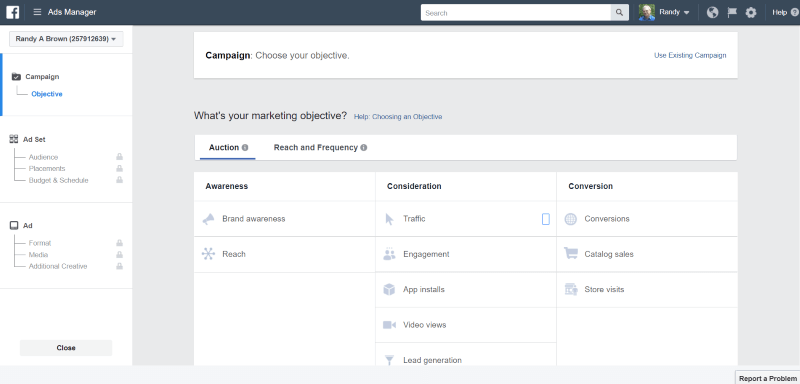Click the info icon next to Reach and Frequency
The width and height of the screenshot is (800, 384).
(363, 148)
